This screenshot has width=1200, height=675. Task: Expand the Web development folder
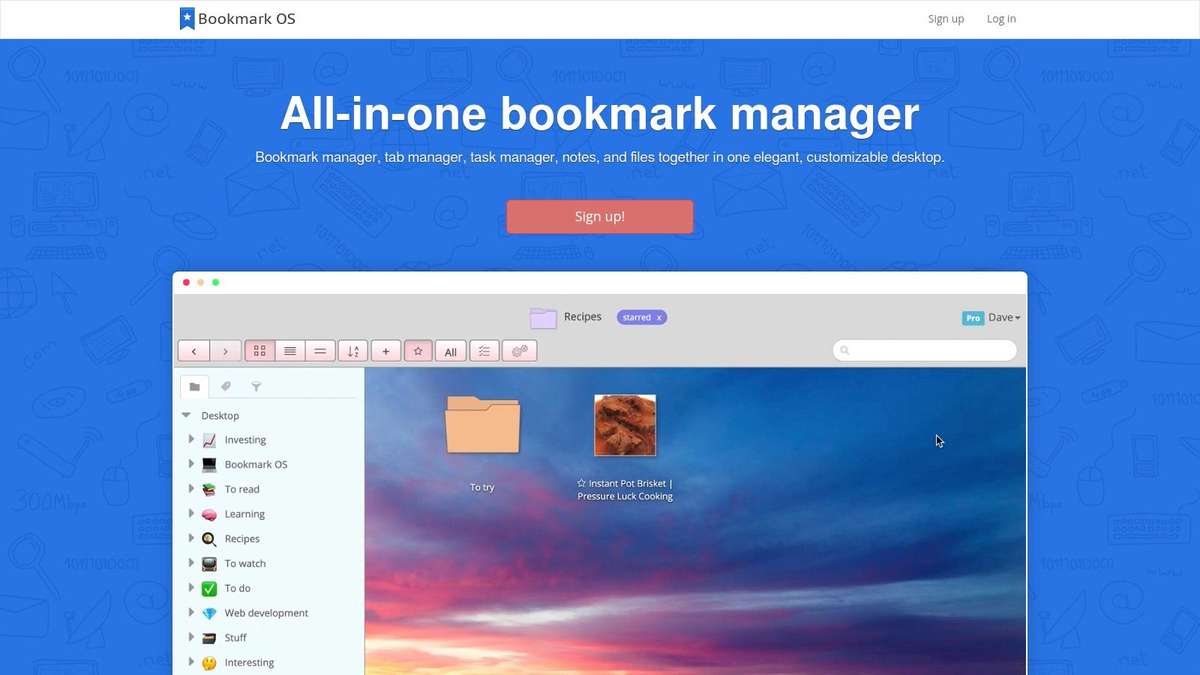click(x=192, y=613)
